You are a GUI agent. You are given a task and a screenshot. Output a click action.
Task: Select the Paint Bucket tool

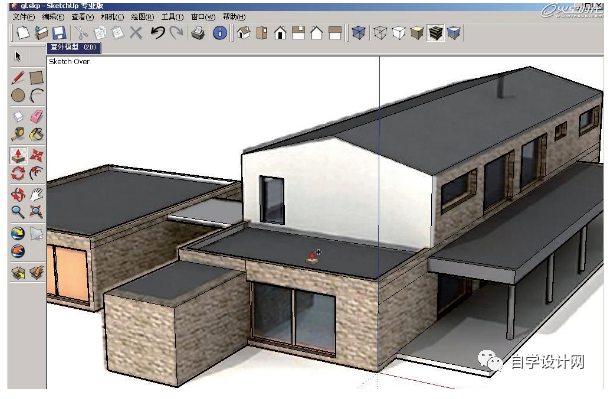coord(36,134)
